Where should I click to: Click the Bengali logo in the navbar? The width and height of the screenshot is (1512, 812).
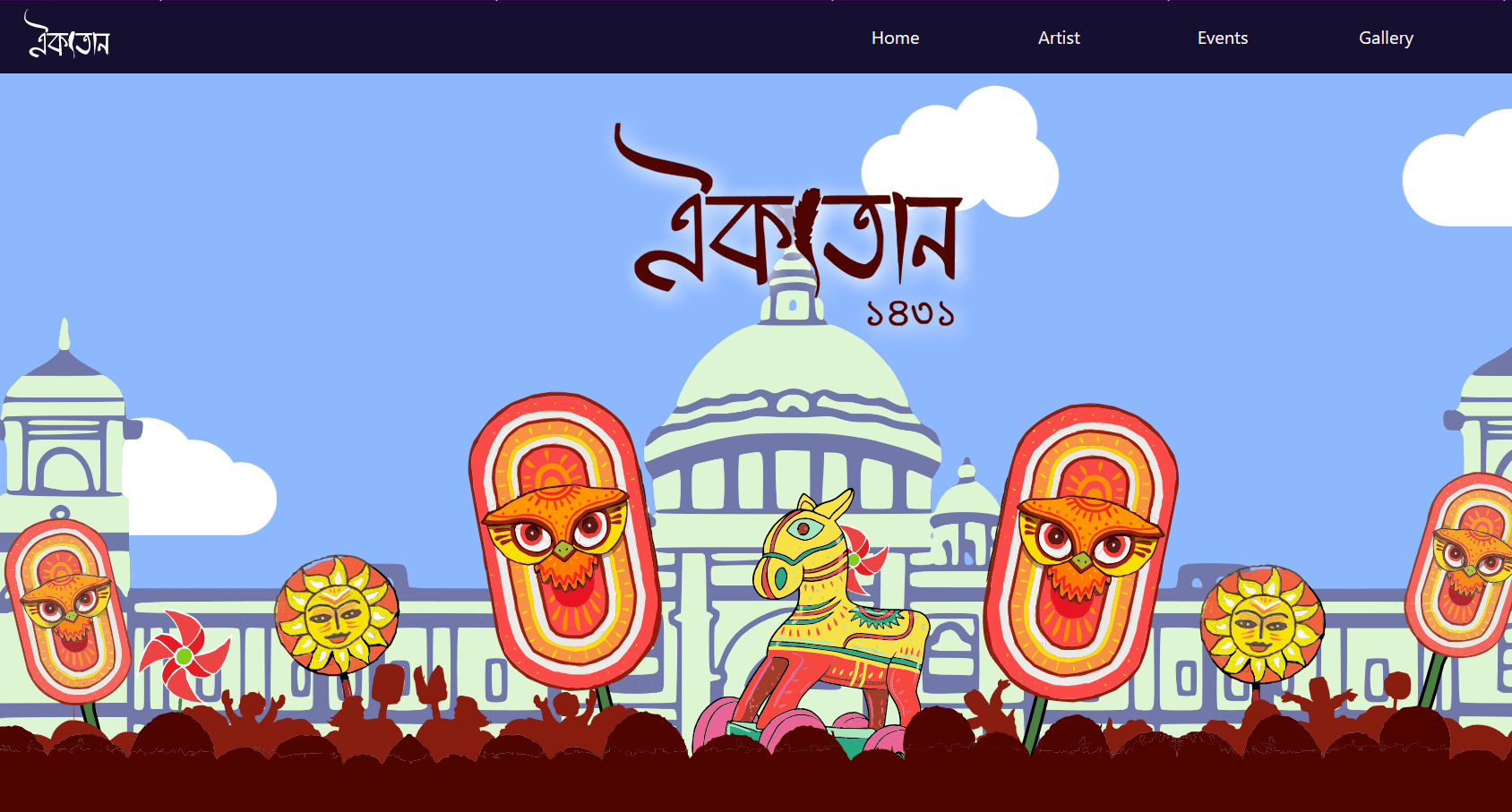[67, 36]
